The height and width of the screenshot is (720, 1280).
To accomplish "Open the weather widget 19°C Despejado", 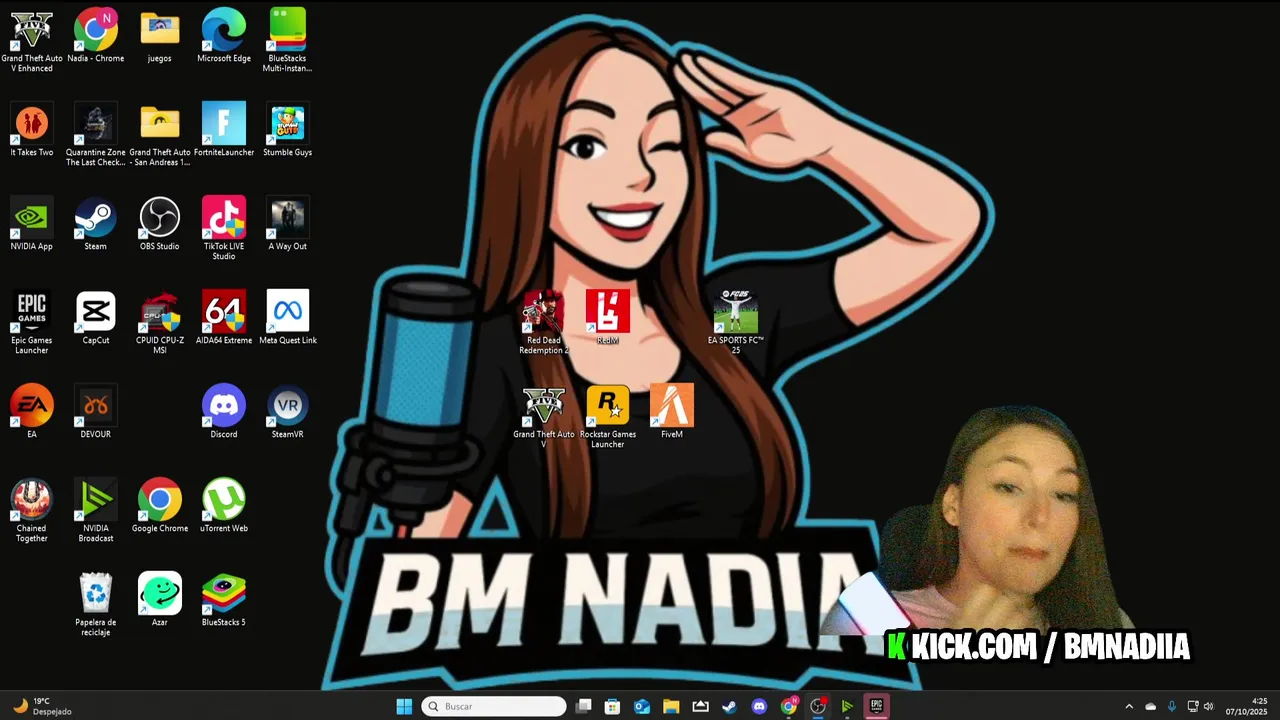I will coord(42,707).
